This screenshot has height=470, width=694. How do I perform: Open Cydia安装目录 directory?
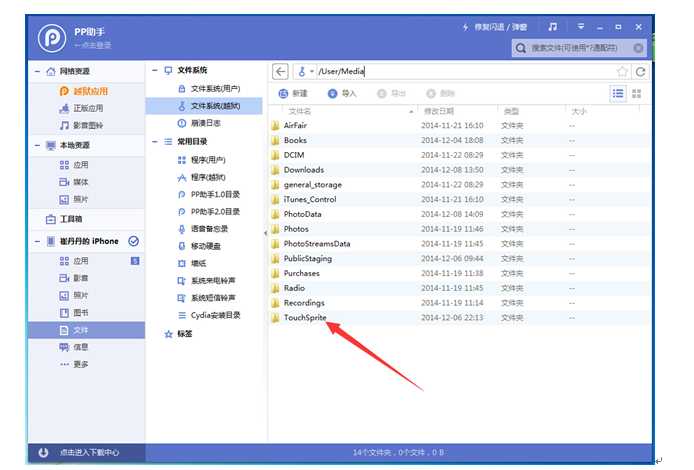pos(209,315)
